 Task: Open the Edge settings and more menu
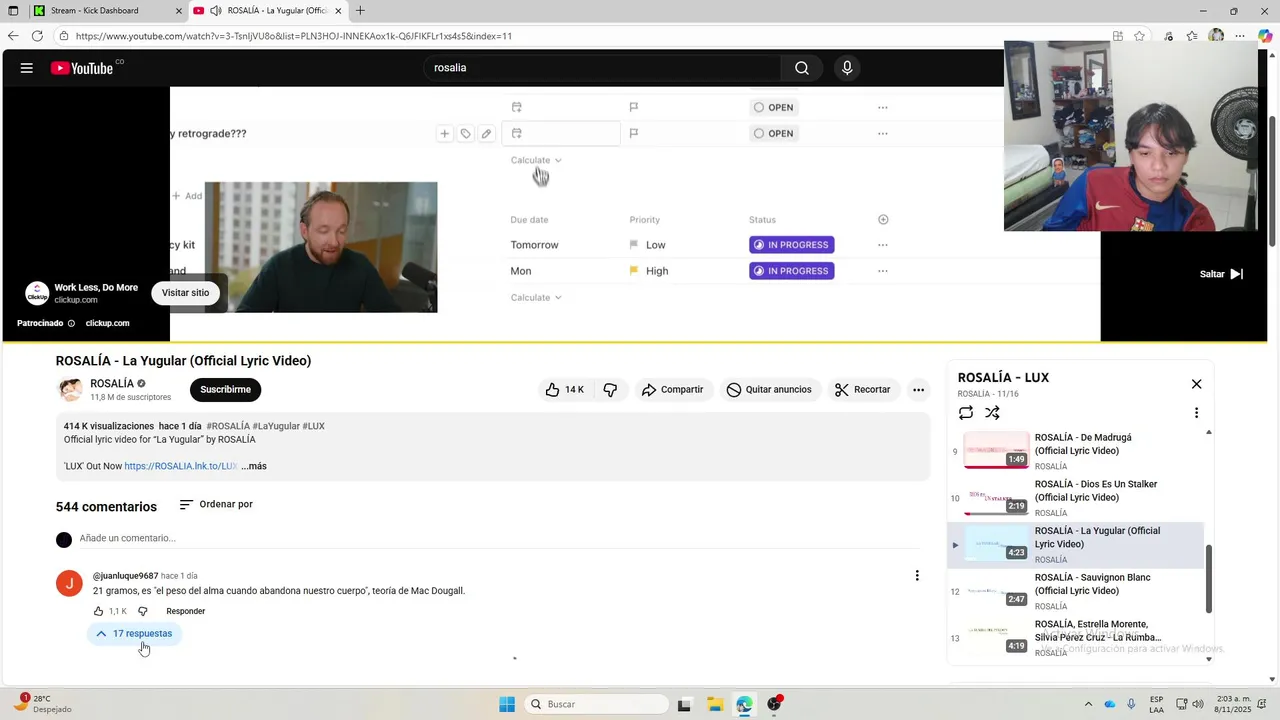point(1240,36)
